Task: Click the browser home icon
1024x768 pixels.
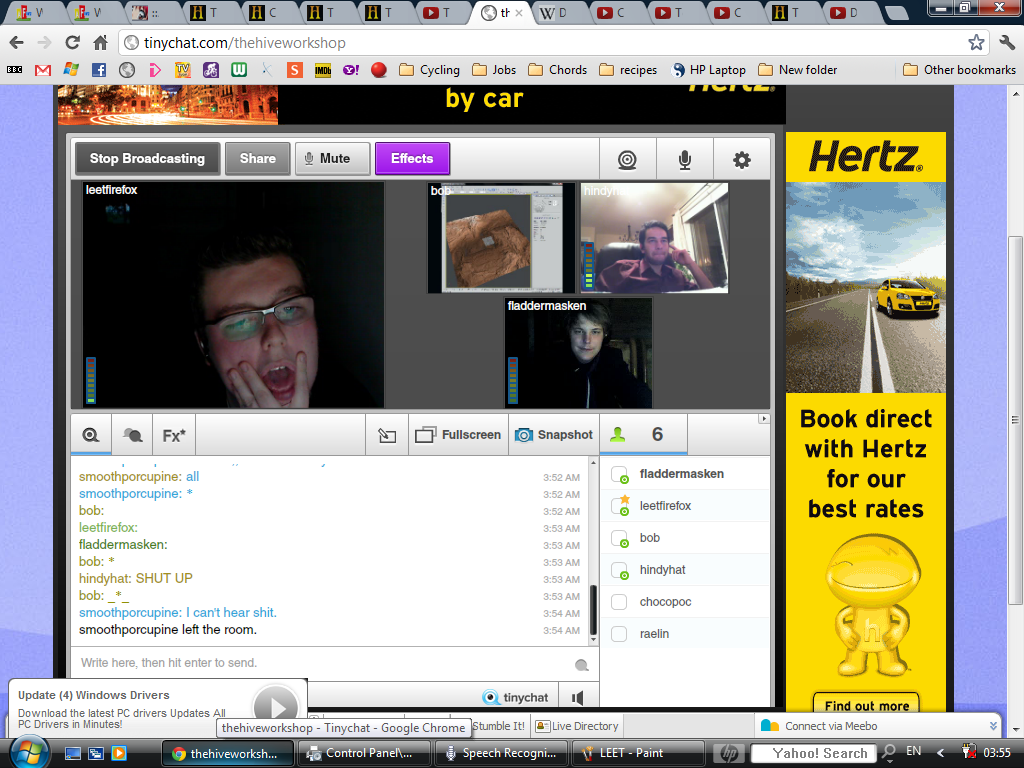Action: pos(100,43)
